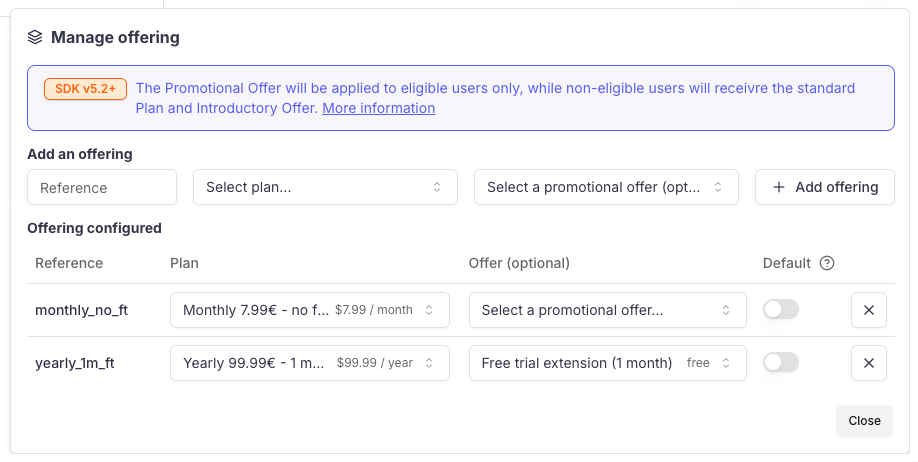Remove the monthly_no_ft offering row

click(868, 310)
